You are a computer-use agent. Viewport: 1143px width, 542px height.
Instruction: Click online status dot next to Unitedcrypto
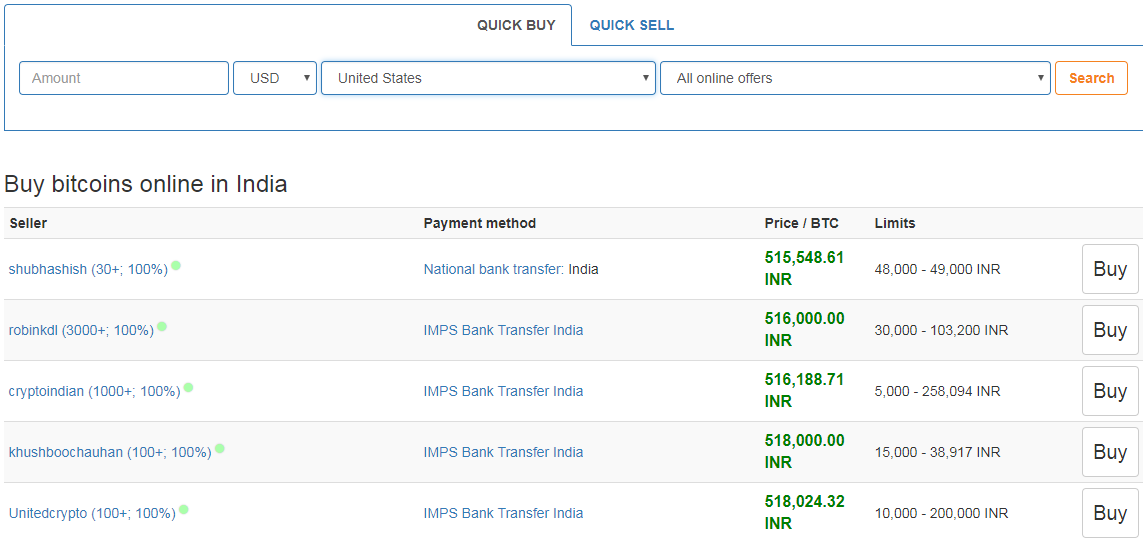(x=184, y=510)
